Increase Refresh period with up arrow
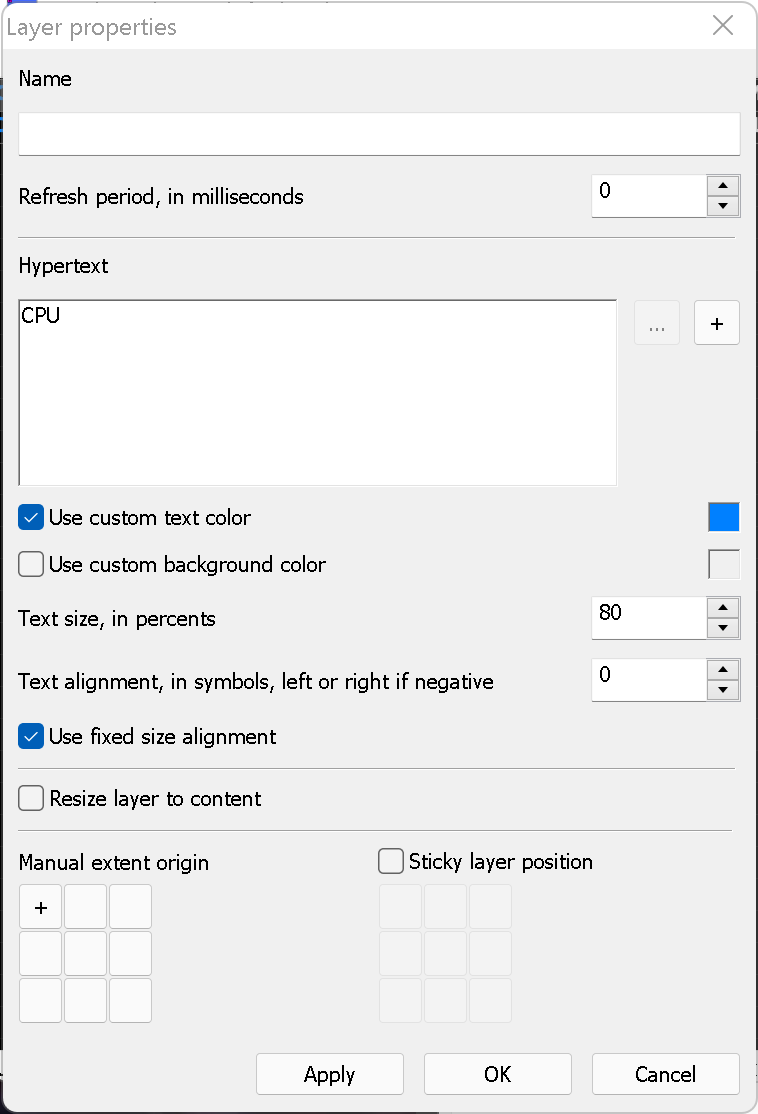This screenshot has width=758, height=1114. click(x=723, y=186)
